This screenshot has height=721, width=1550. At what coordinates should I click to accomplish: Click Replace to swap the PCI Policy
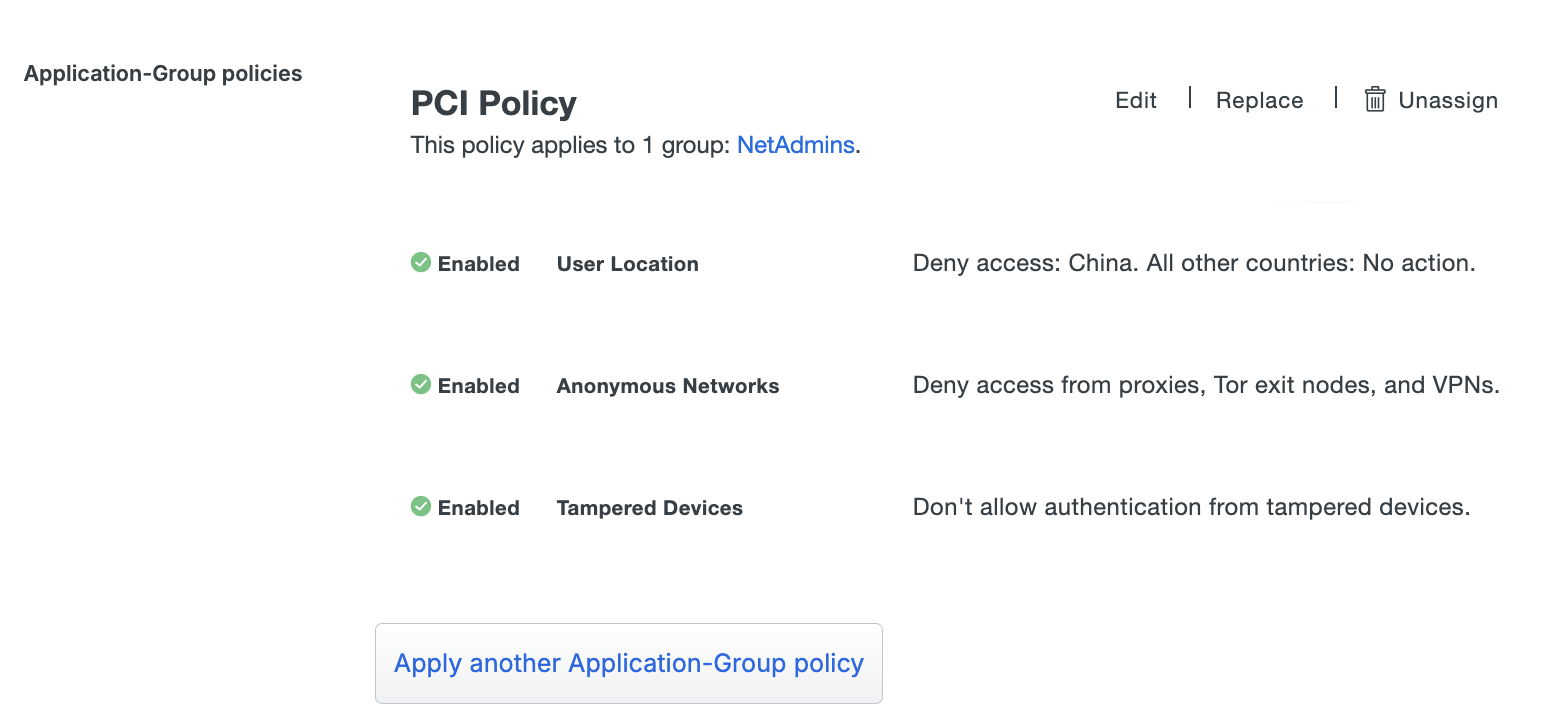pos(1259,99)
